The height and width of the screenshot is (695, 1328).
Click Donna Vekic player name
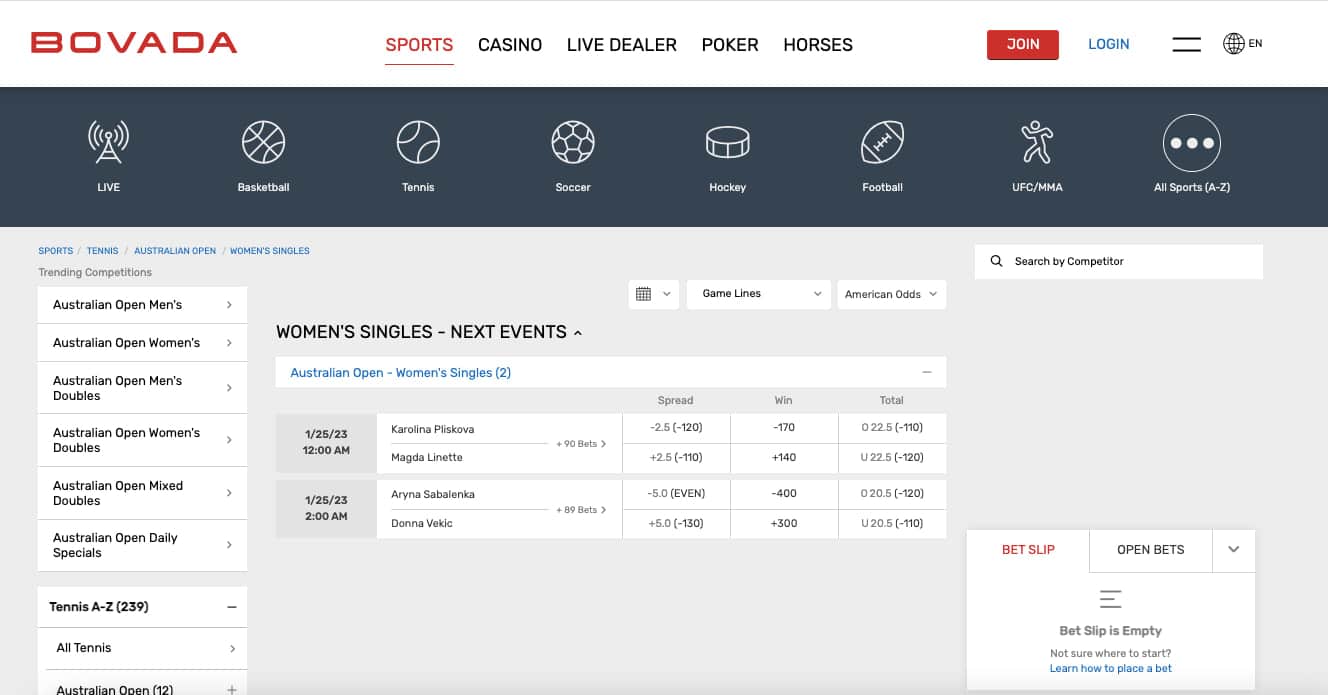coord(420,523)
